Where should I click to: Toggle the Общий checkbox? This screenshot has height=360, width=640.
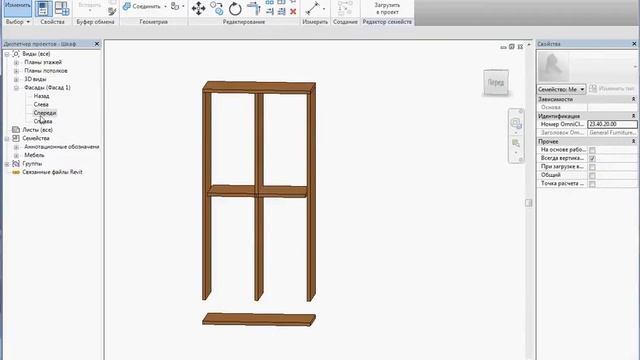click(x=592, y=176)
